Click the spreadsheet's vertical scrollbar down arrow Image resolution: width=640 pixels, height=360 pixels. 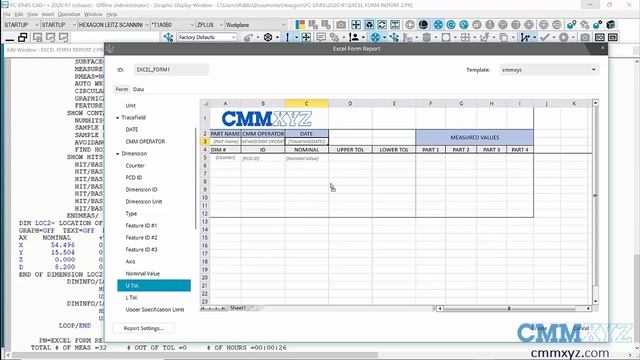[x=595, y=301]
